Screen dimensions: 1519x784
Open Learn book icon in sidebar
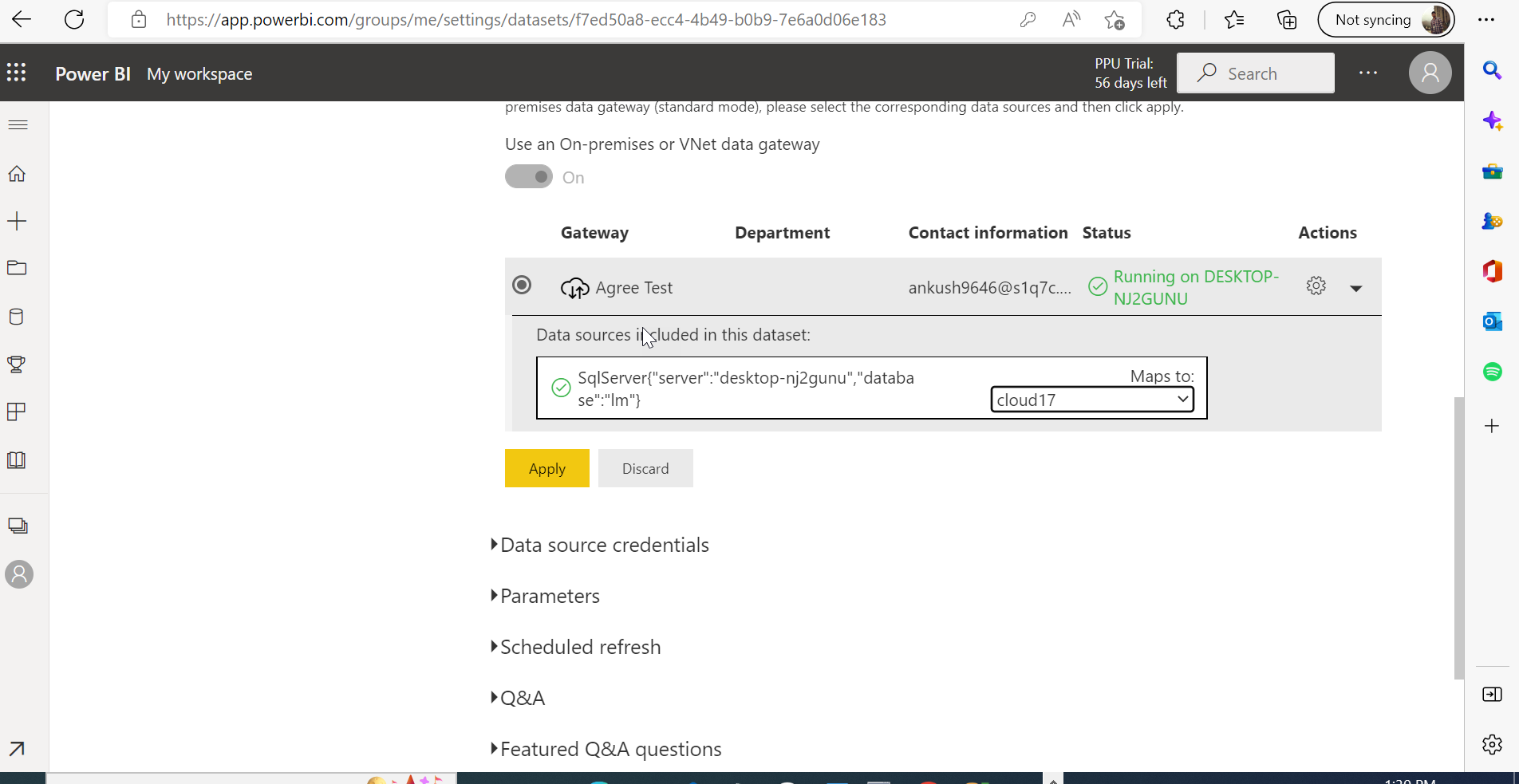[17, 460]
